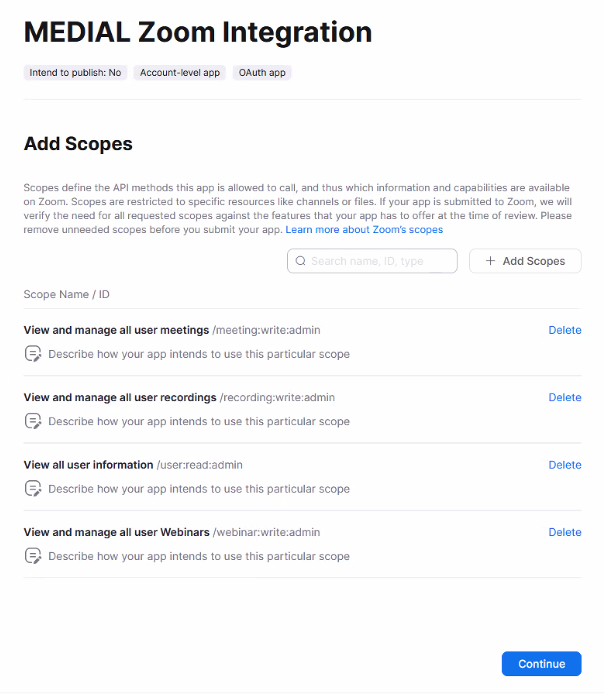Click the plus icon on Add Scopes

[490, 261]
